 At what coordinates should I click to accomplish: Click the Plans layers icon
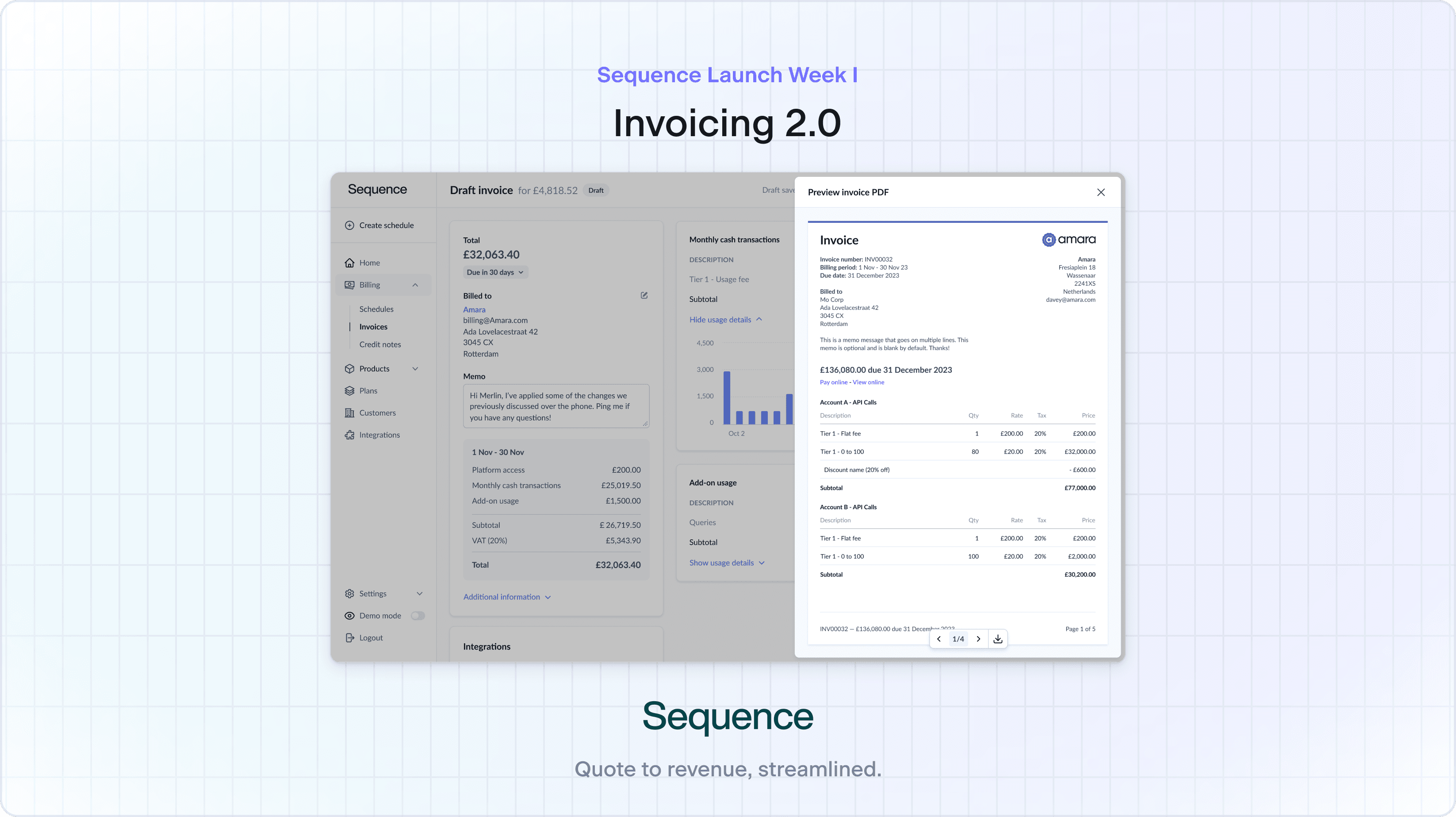[349, 390]
